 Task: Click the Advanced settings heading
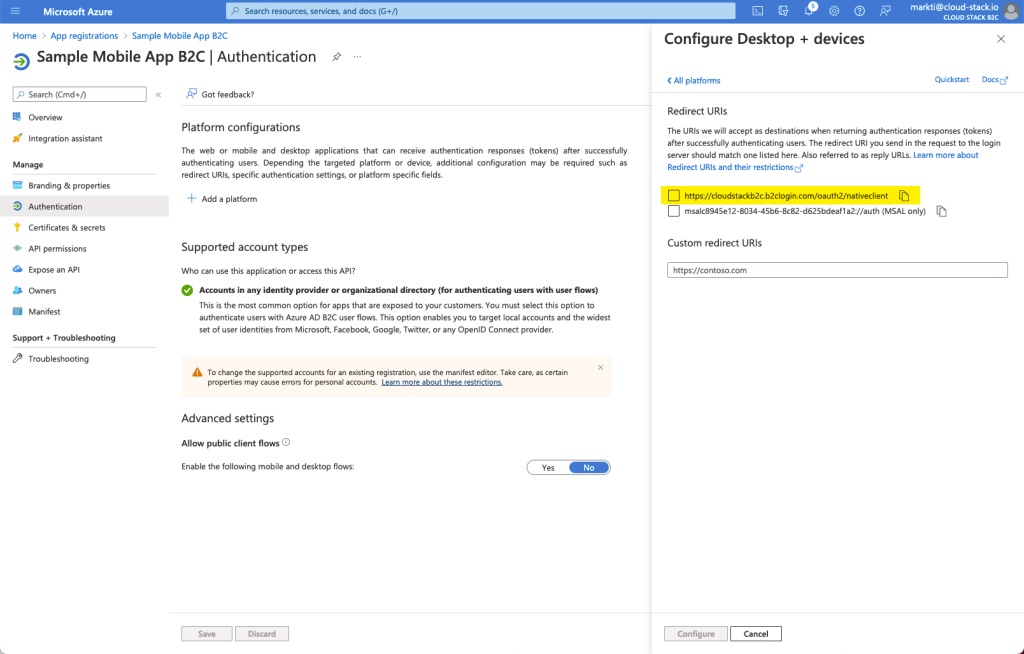click(x=228, y=418)
